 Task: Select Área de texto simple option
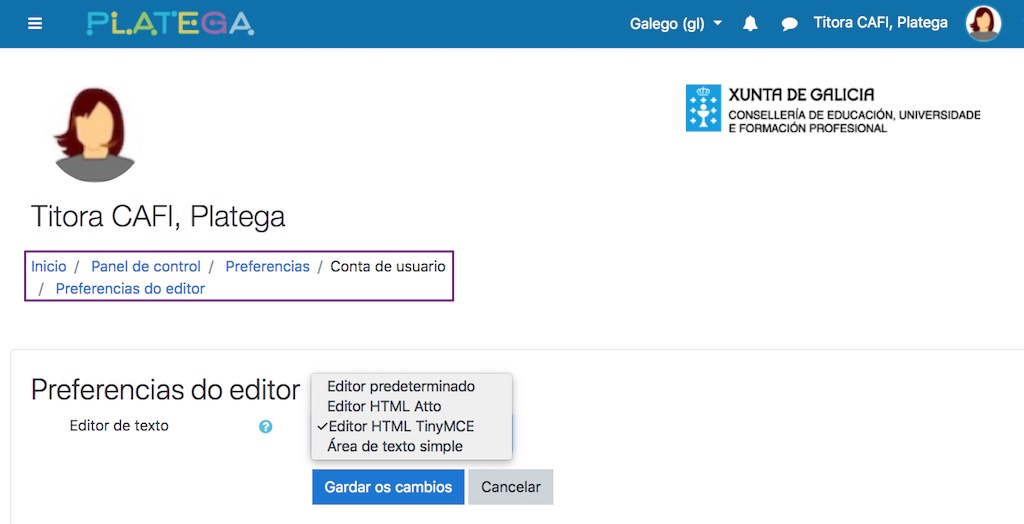click(411, 447)
